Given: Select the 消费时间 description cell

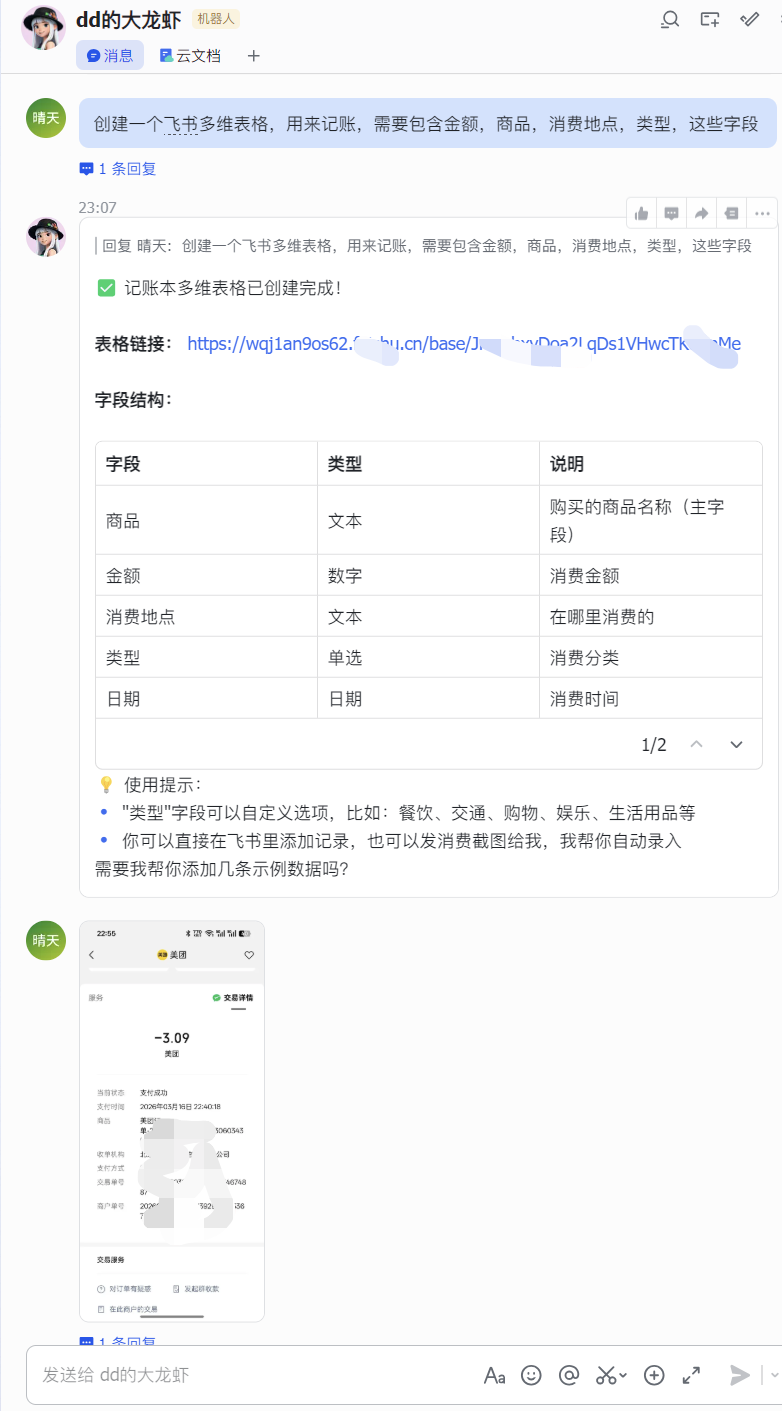Looking at the screenshot, I should [651, 699].
